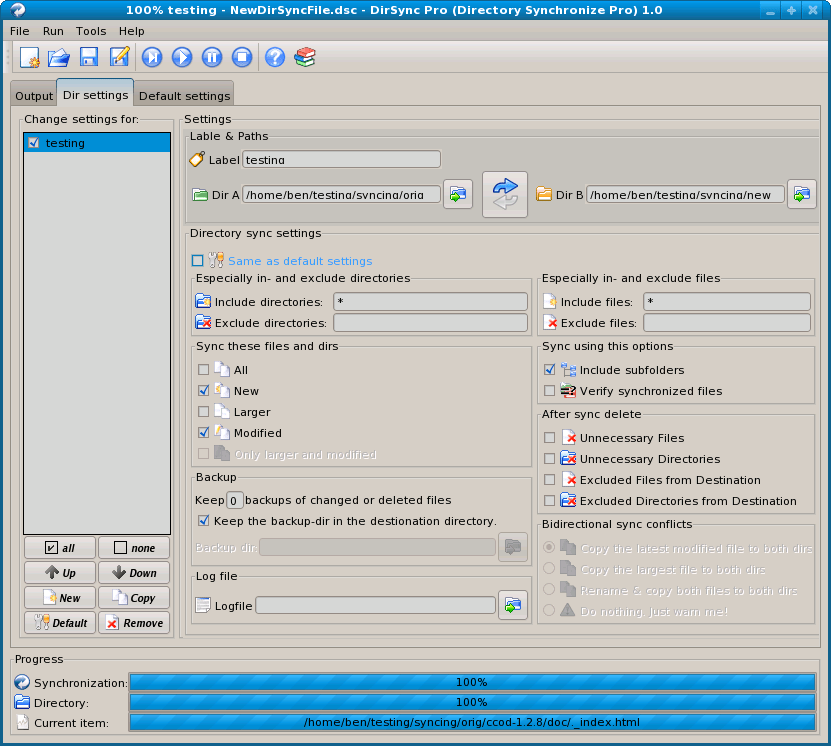Open a file with the folder toolbar icon
This screenshot has width=831, height=746.
[x=59, y=57]
